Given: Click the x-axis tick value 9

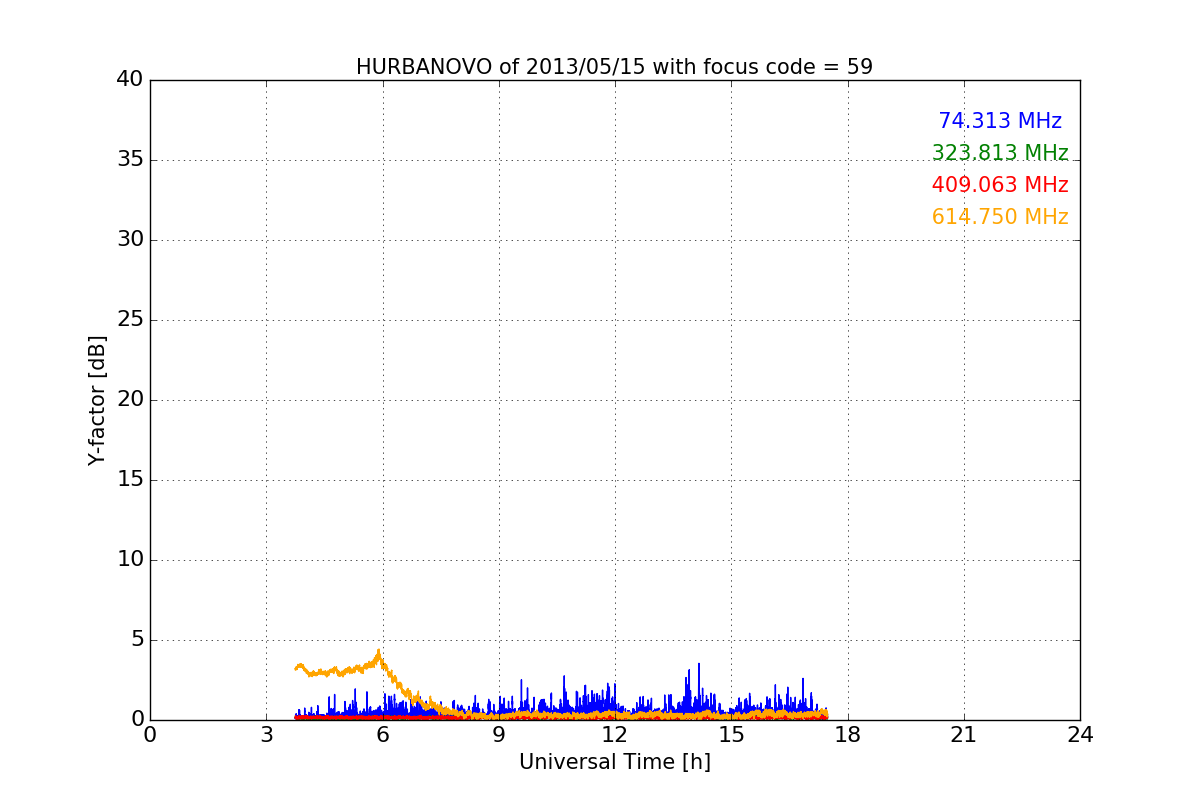Looking at the screenshot, I should coord(499,735).
